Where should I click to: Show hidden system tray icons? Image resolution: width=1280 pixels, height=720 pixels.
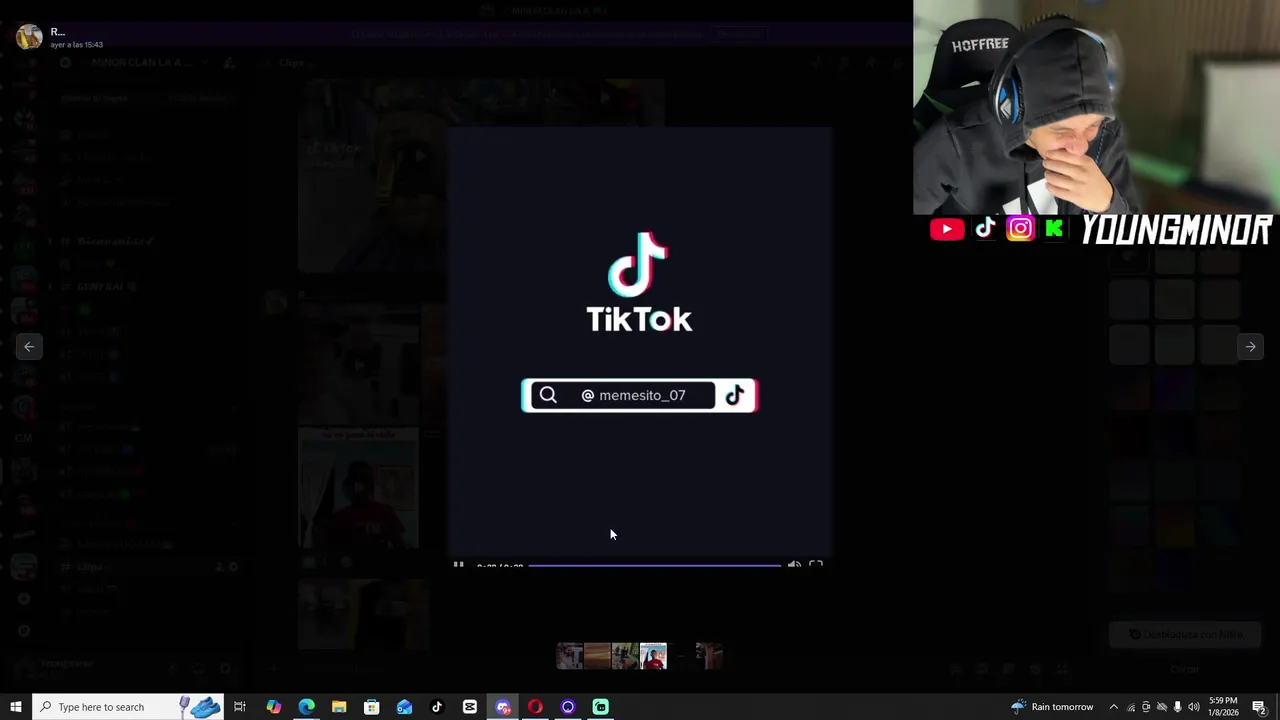click(1114, 707)
